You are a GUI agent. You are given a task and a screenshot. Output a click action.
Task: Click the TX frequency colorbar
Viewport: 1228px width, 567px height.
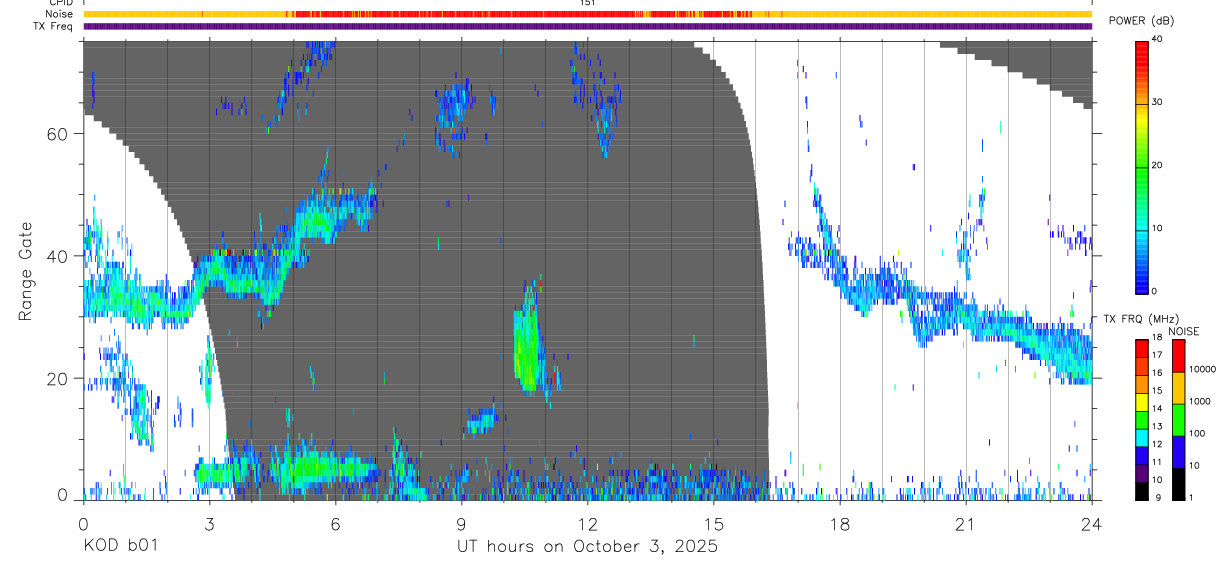point(1142,419)
